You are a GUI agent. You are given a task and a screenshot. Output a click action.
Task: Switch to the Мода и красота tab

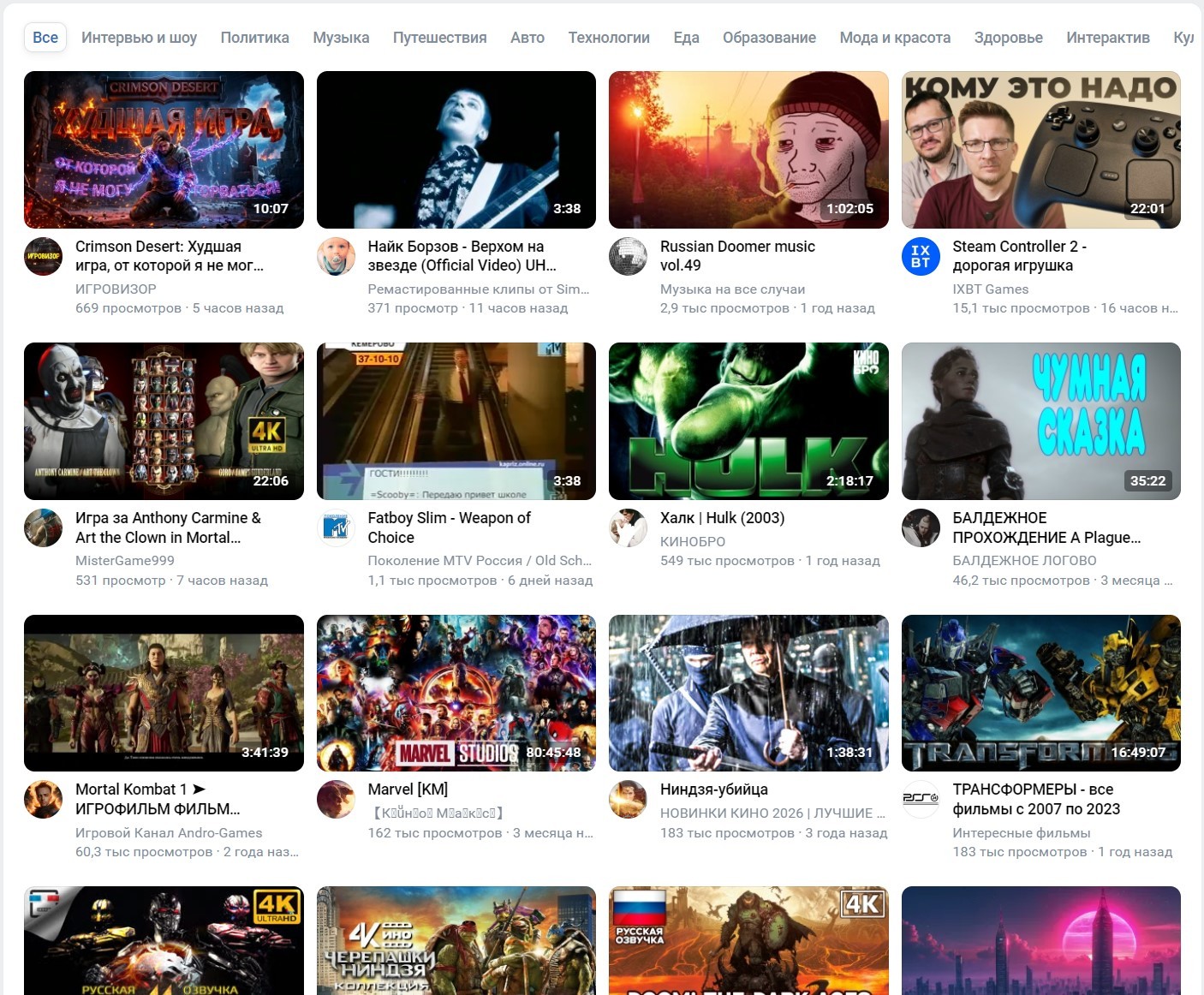[x=895, y=38]
